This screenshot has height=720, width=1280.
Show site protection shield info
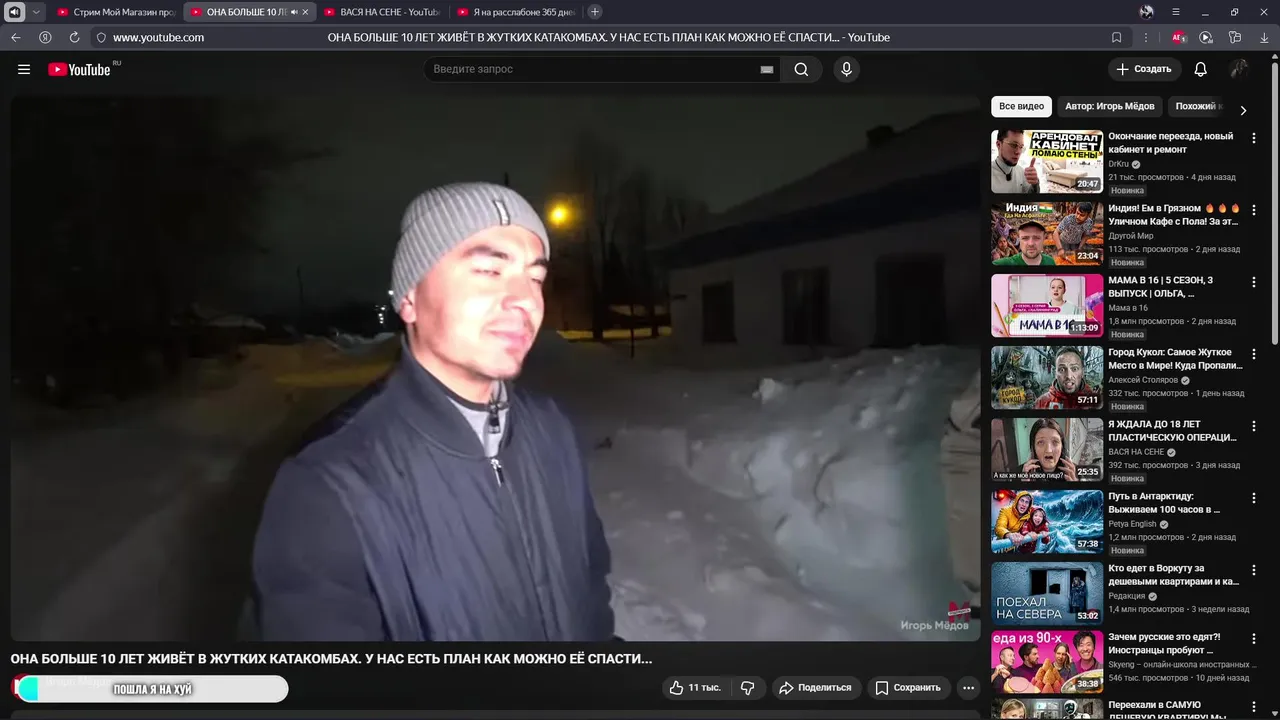tap(101, 37)
